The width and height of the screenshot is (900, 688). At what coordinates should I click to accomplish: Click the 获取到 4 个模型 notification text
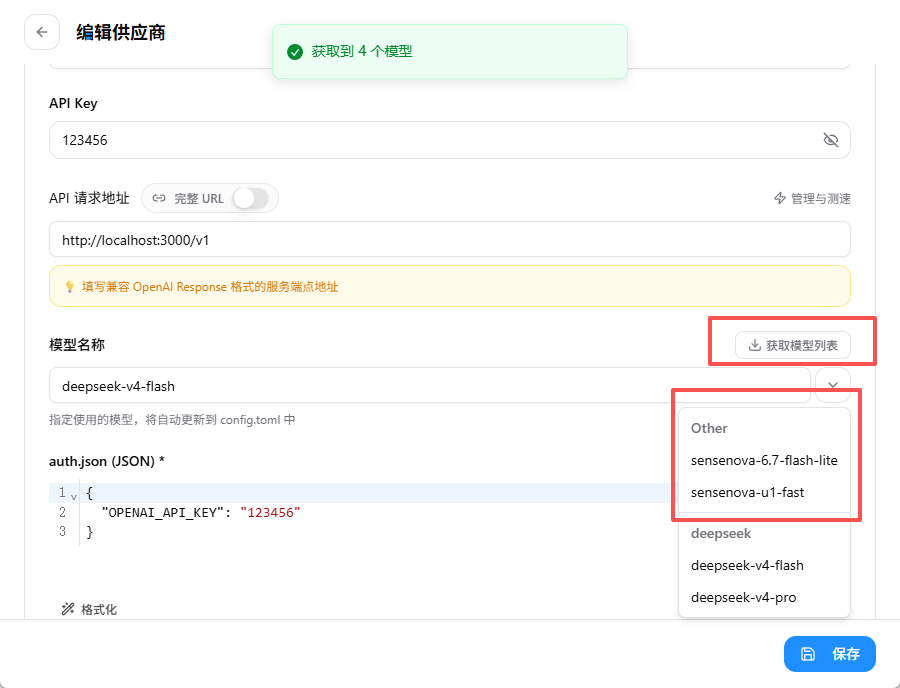[x=362, y=51]
